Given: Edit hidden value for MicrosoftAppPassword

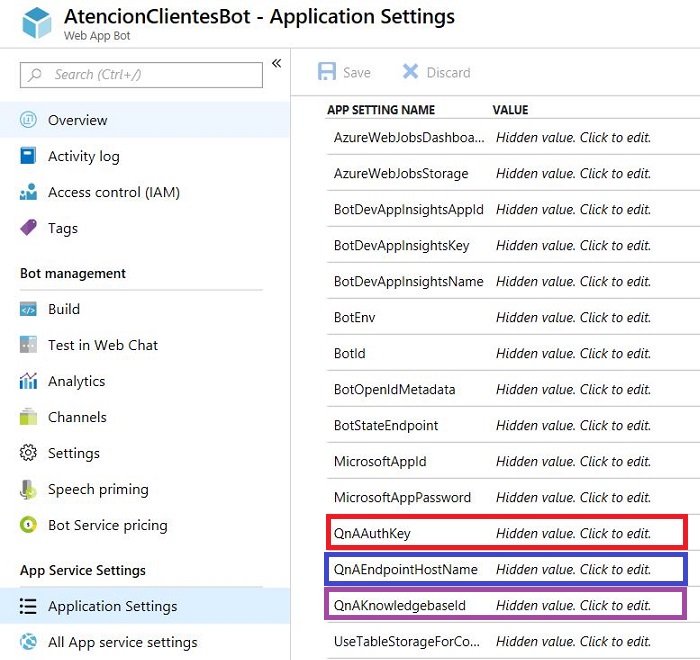Looking at the screenshot, I should pos(573,497).
